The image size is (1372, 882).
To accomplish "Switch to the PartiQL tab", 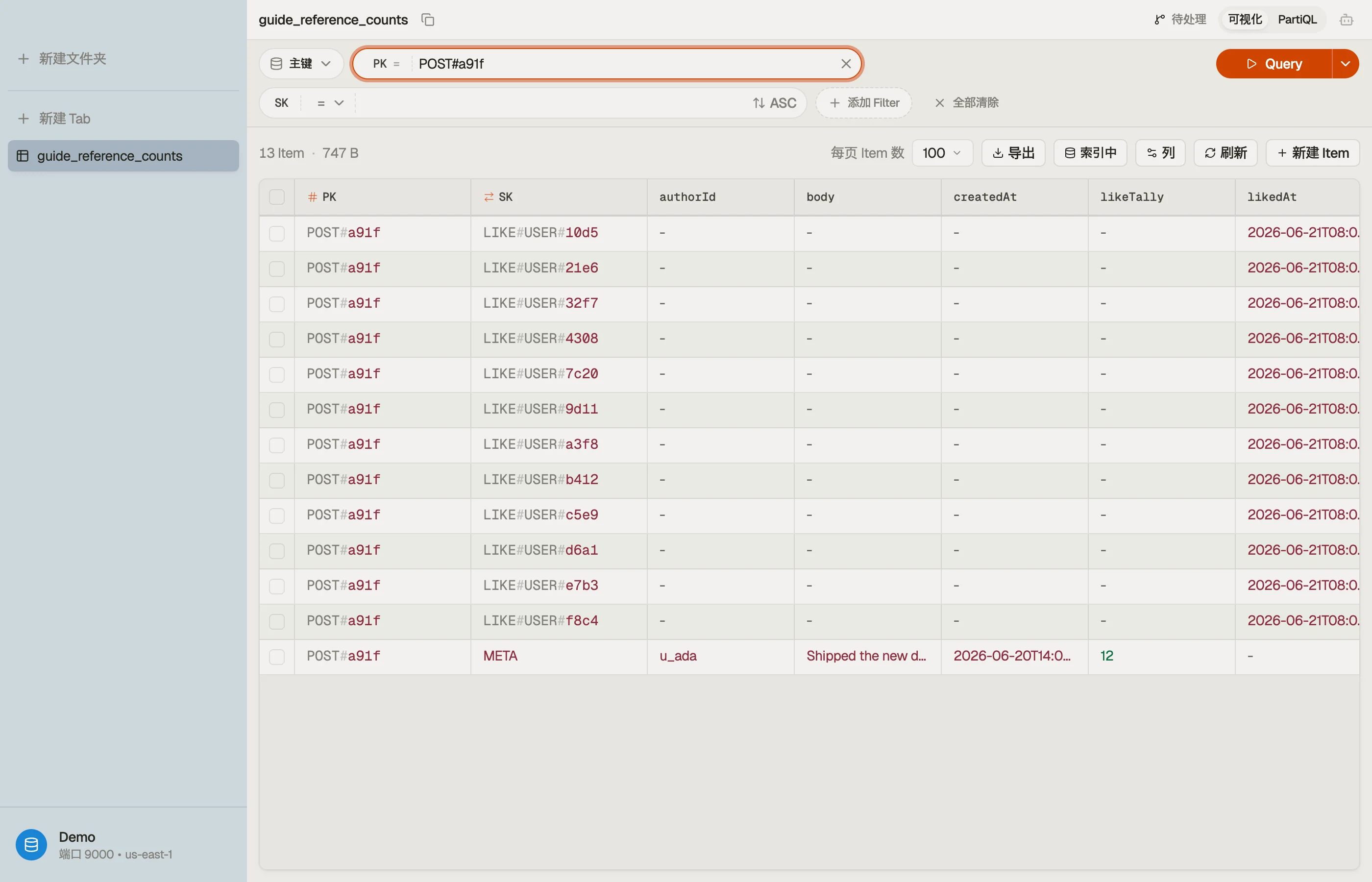I will [1297, 20].
